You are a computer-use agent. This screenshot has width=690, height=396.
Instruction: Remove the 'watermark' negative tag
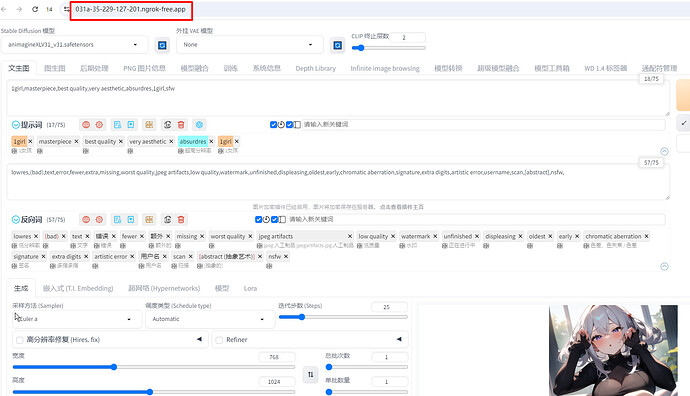coord(435,236)
